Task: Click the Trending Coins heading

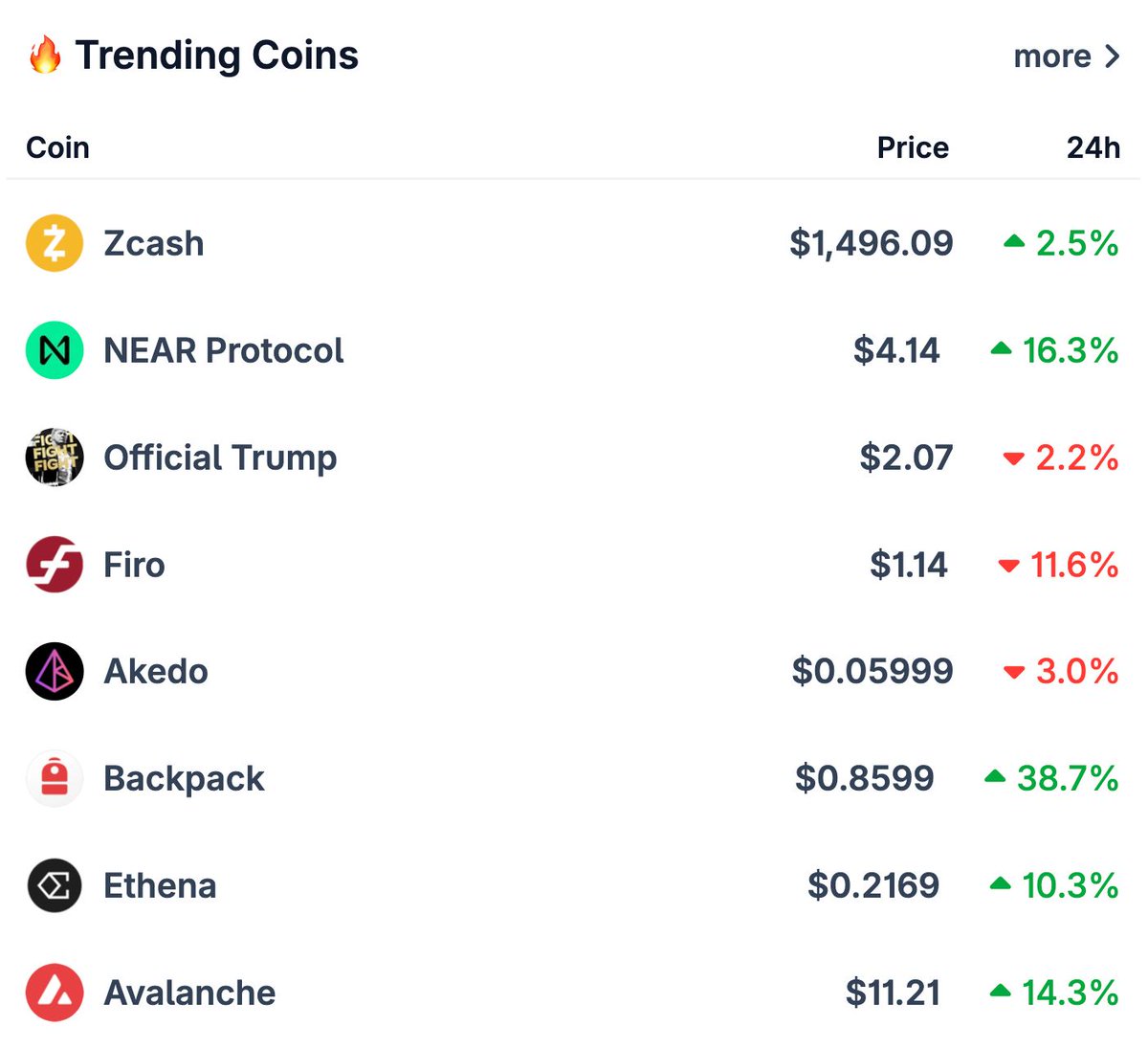Action: [x=217, y=56]
